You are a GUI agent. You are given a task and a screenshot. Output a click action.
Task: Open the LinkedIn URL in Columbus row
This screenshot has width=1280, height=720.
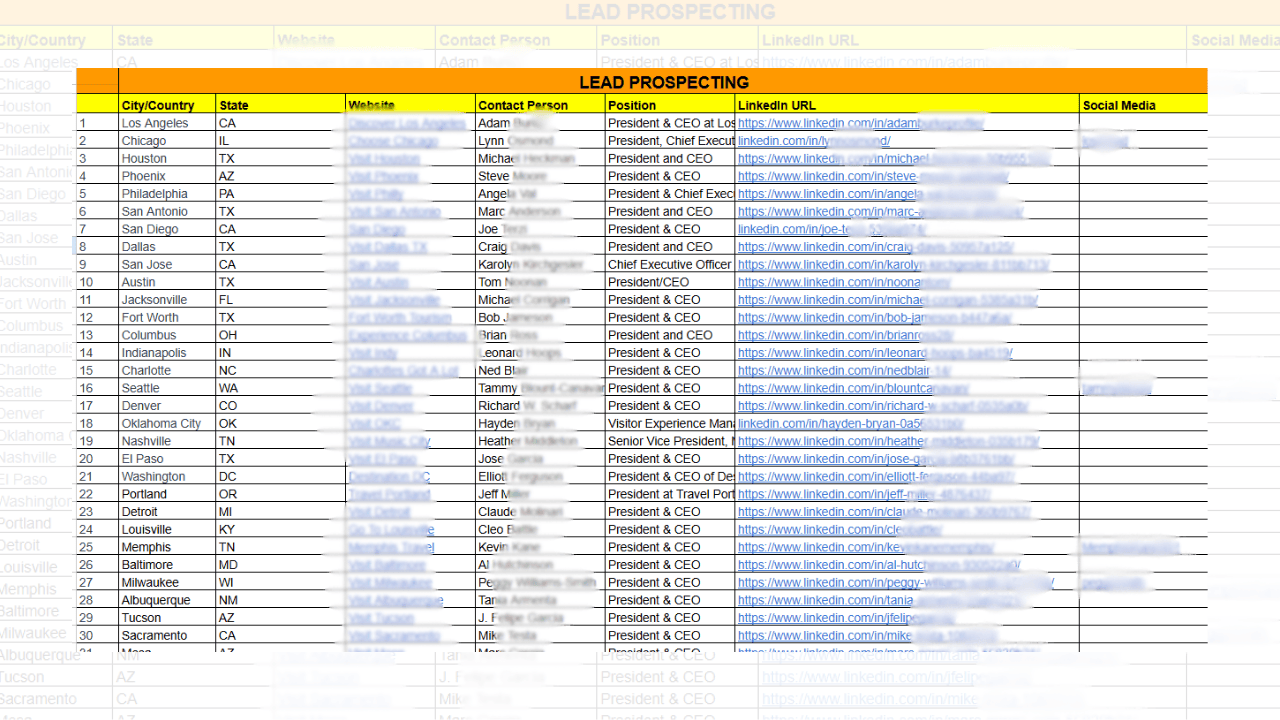point(845,335)
